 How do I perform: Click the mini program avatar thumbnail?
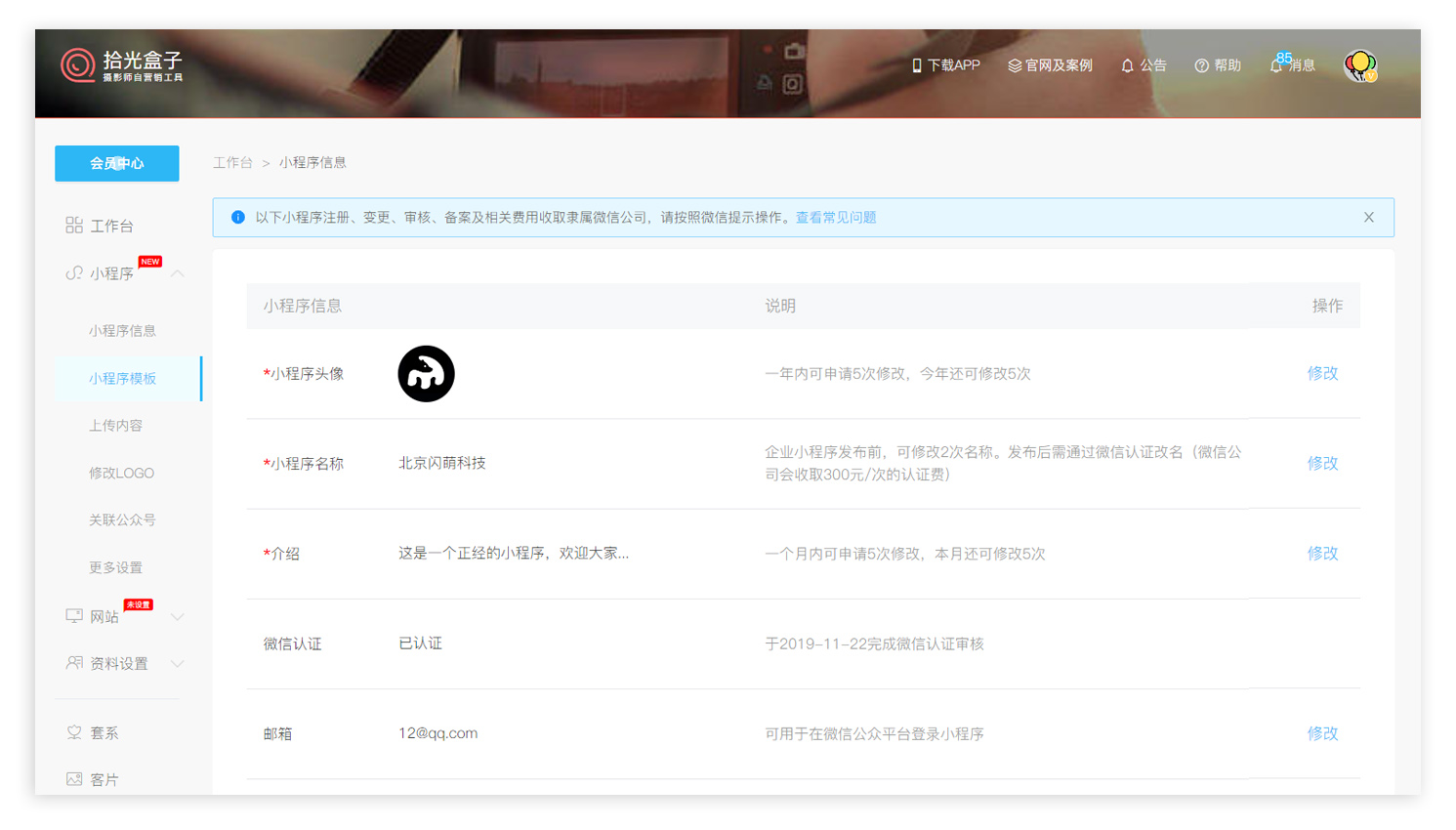(426, 374)
